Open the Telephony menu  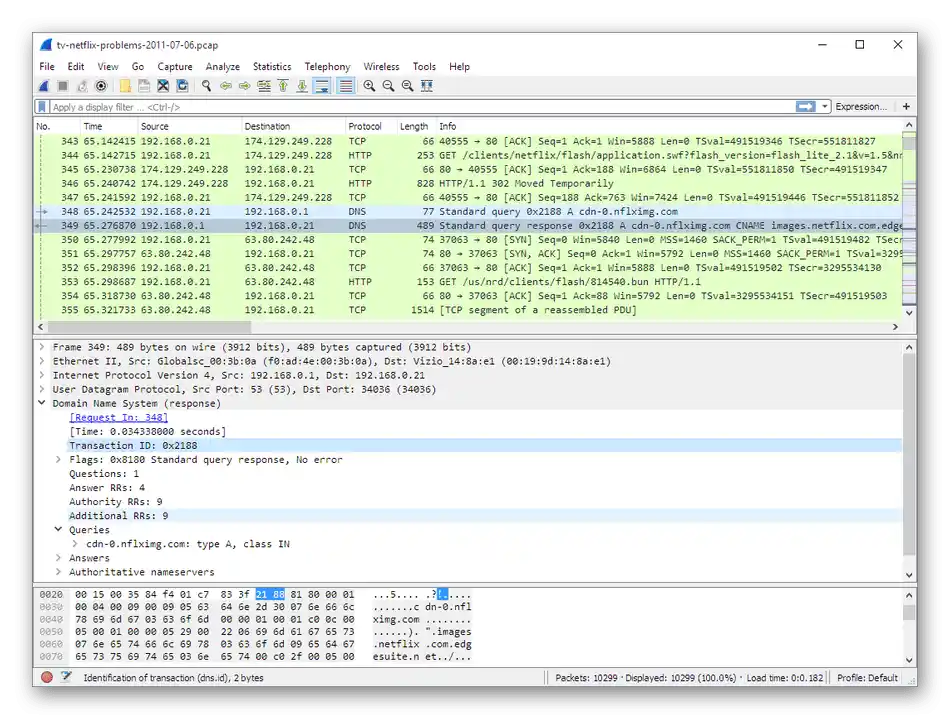[327, 67]
